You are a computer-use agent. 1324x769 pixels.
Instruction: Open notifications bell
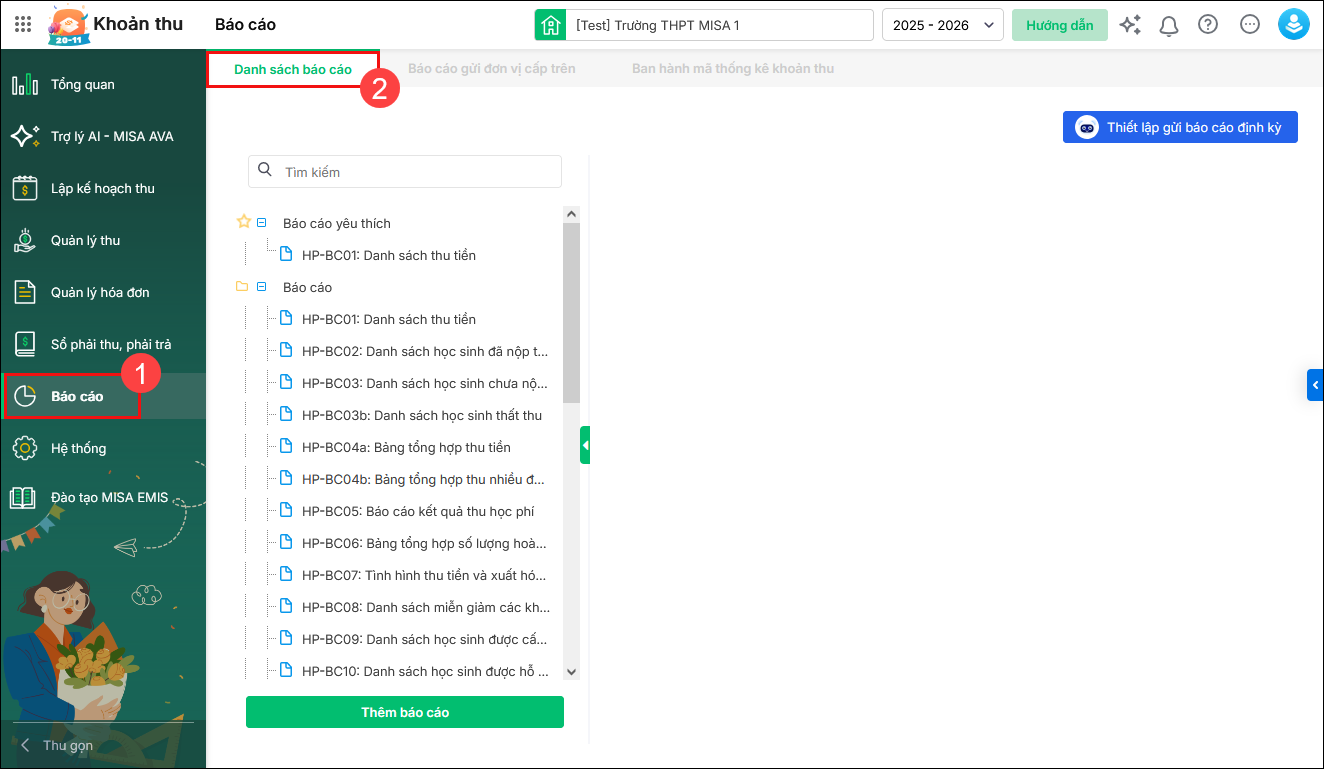click(x=1169, y=26)
